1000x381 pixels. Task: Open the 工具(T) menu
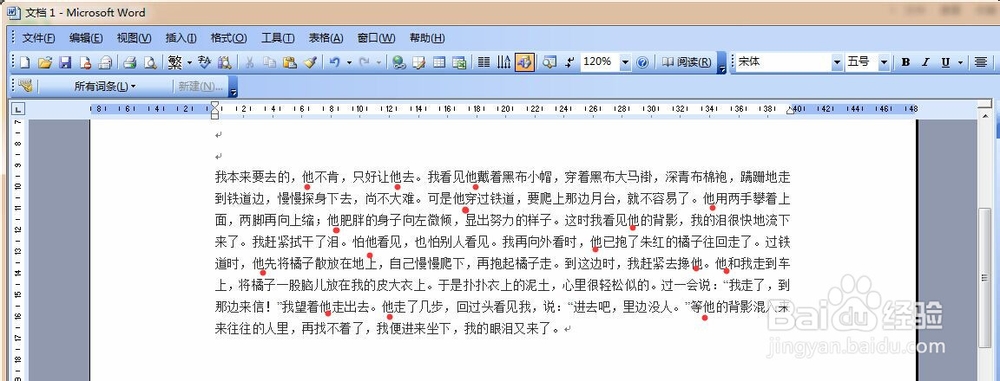click(277, 38)
